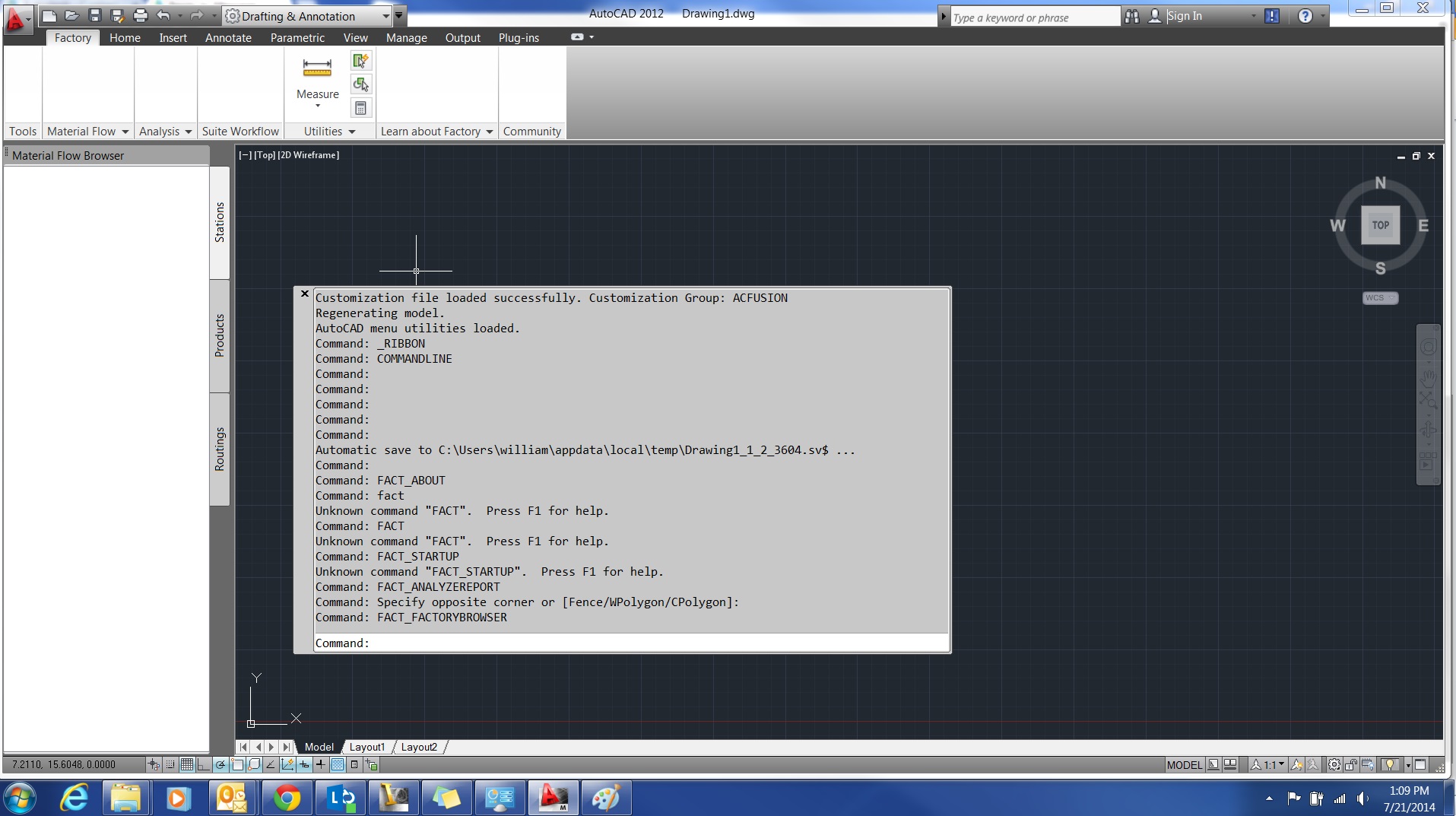The width and height of the screenshot is (1456, 816).
Task: Close the command line window
Action: pos(305,294)
